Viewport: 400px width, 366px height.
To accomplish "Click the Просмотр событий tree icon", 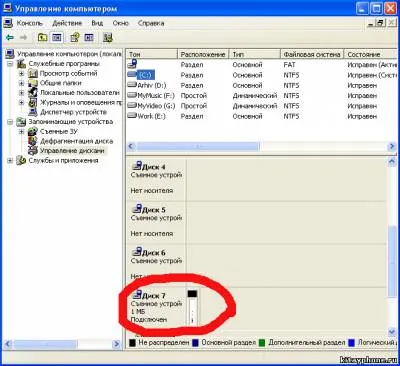I will (33, 73).
